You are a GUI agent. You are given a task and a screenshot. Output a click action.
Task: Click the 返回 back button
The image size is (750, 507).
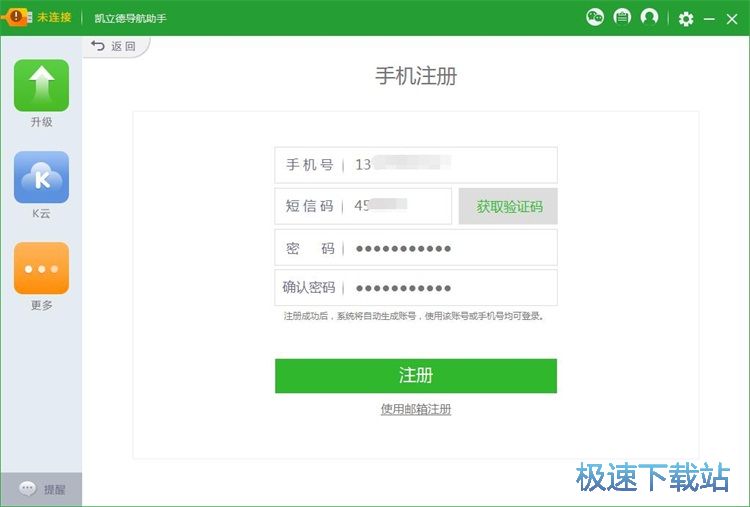tap(114, 46)
